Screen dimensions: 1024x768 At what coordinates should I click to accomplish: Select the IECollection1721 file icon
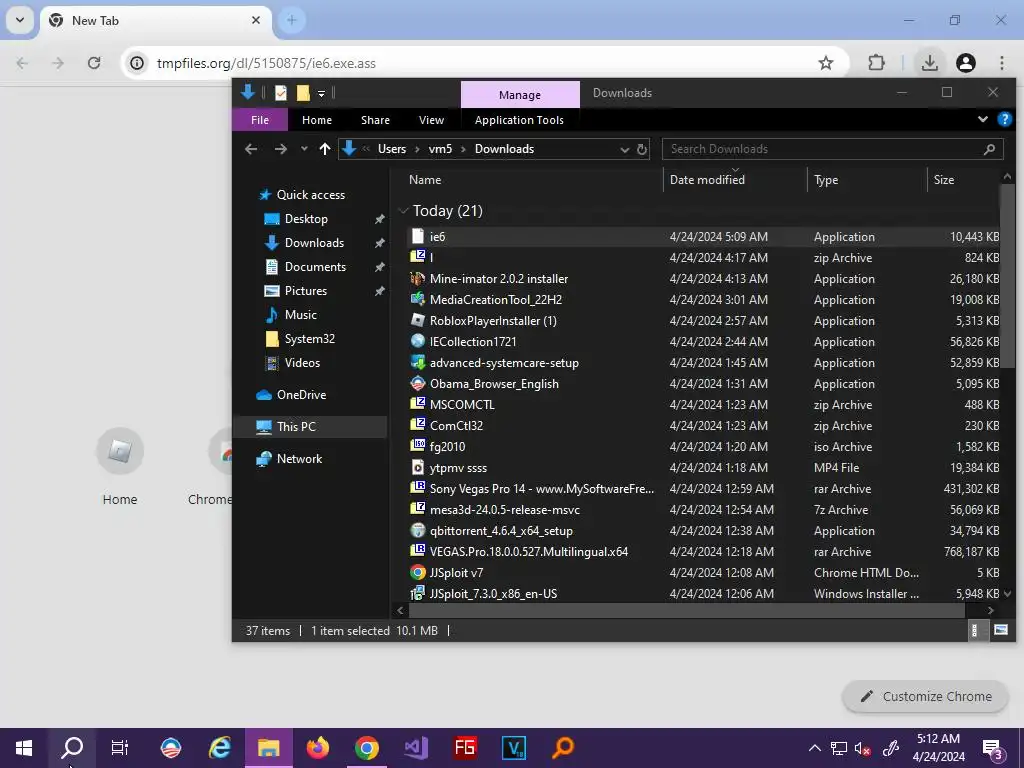pyautogui.click(x=418, y=341)
